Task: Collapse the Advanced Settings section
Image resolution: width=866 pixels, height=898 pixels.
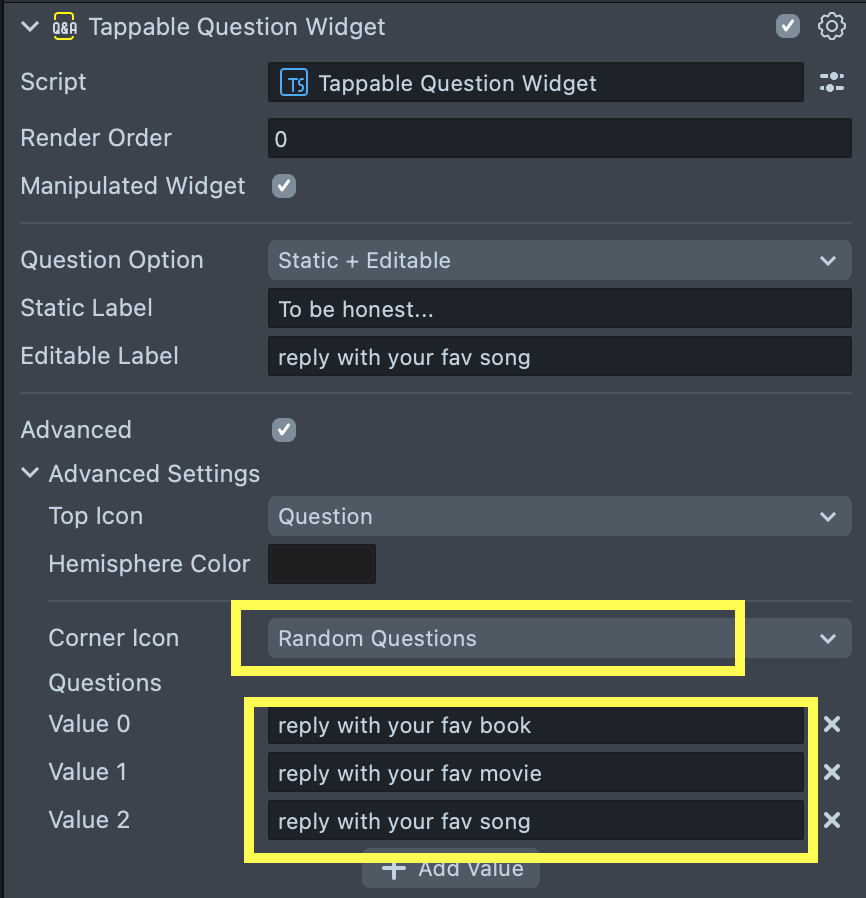Action: click(31, 474)
